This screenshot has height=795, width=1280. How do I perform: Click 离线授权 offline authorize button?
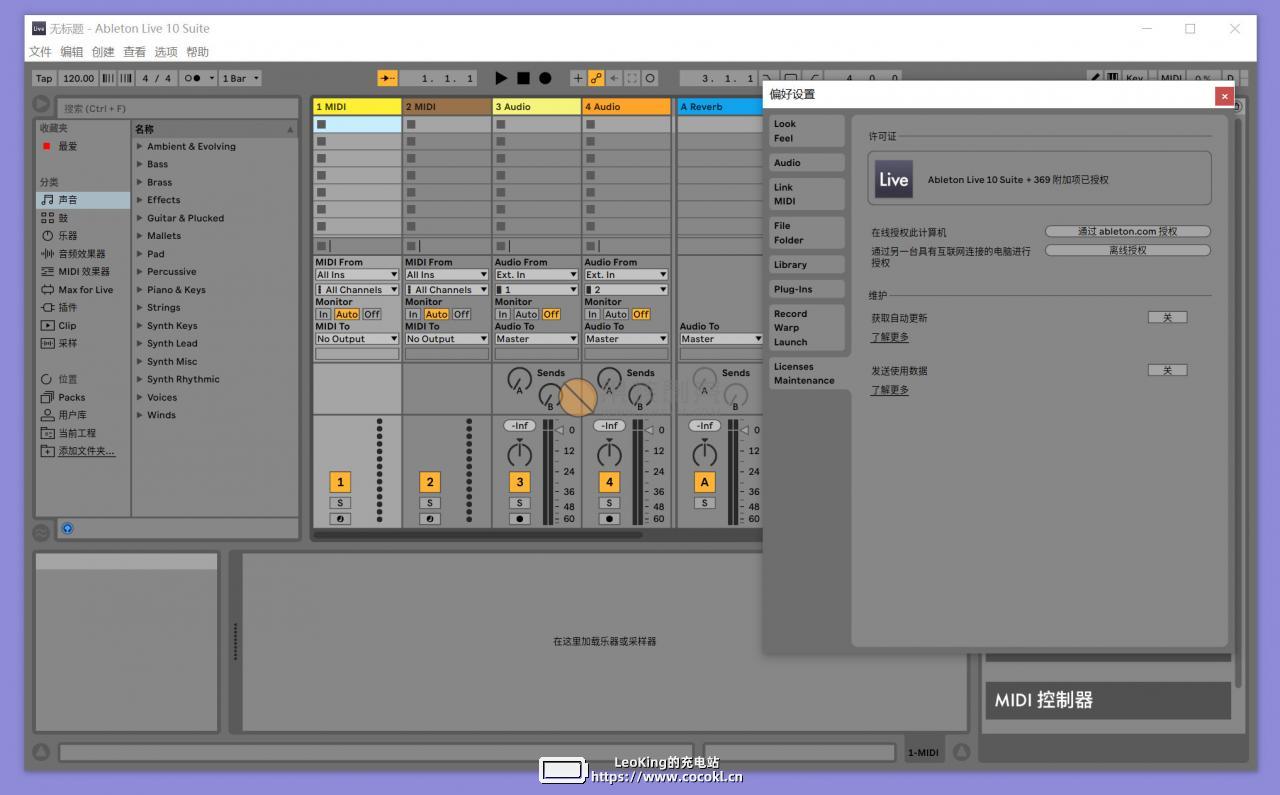point(1127,250)
